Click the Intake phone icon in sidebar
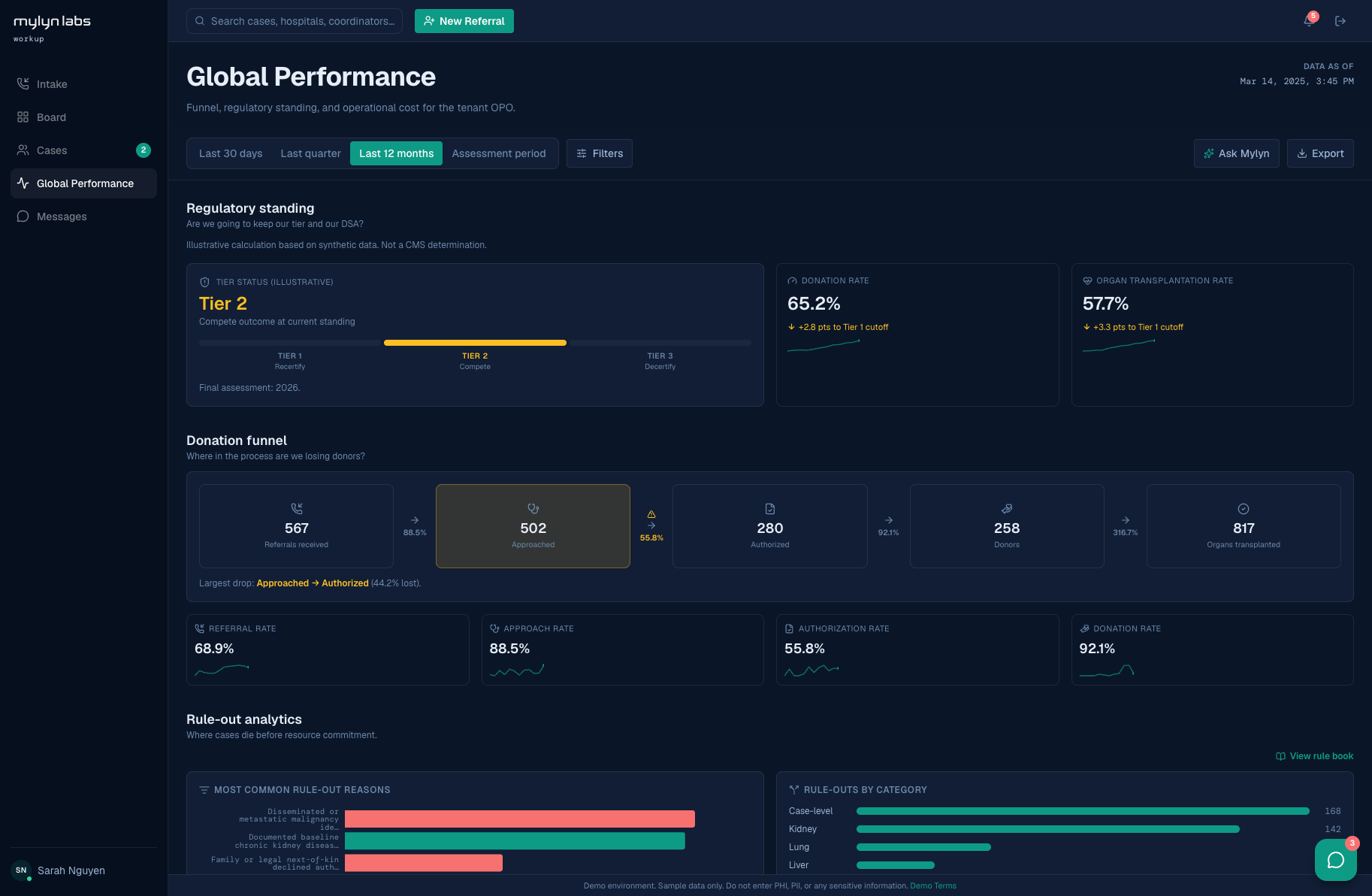 tap(23, 84)
